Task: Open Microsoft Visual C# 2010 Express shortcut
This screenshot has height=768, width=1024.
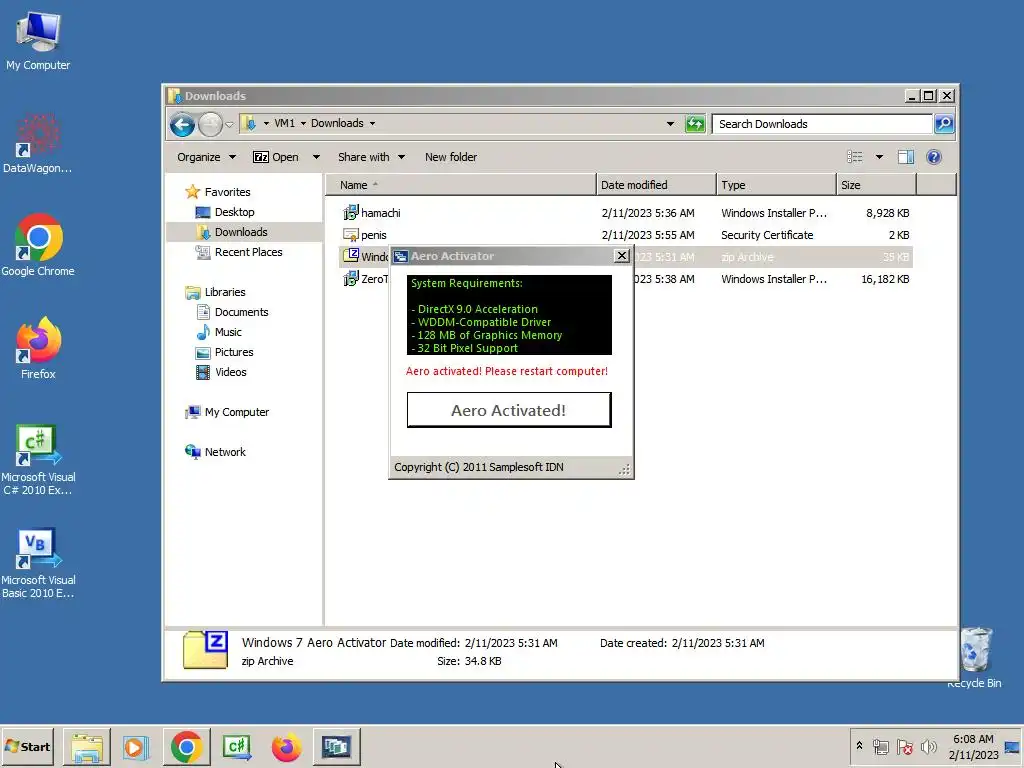Action: [x=38, y=459]
